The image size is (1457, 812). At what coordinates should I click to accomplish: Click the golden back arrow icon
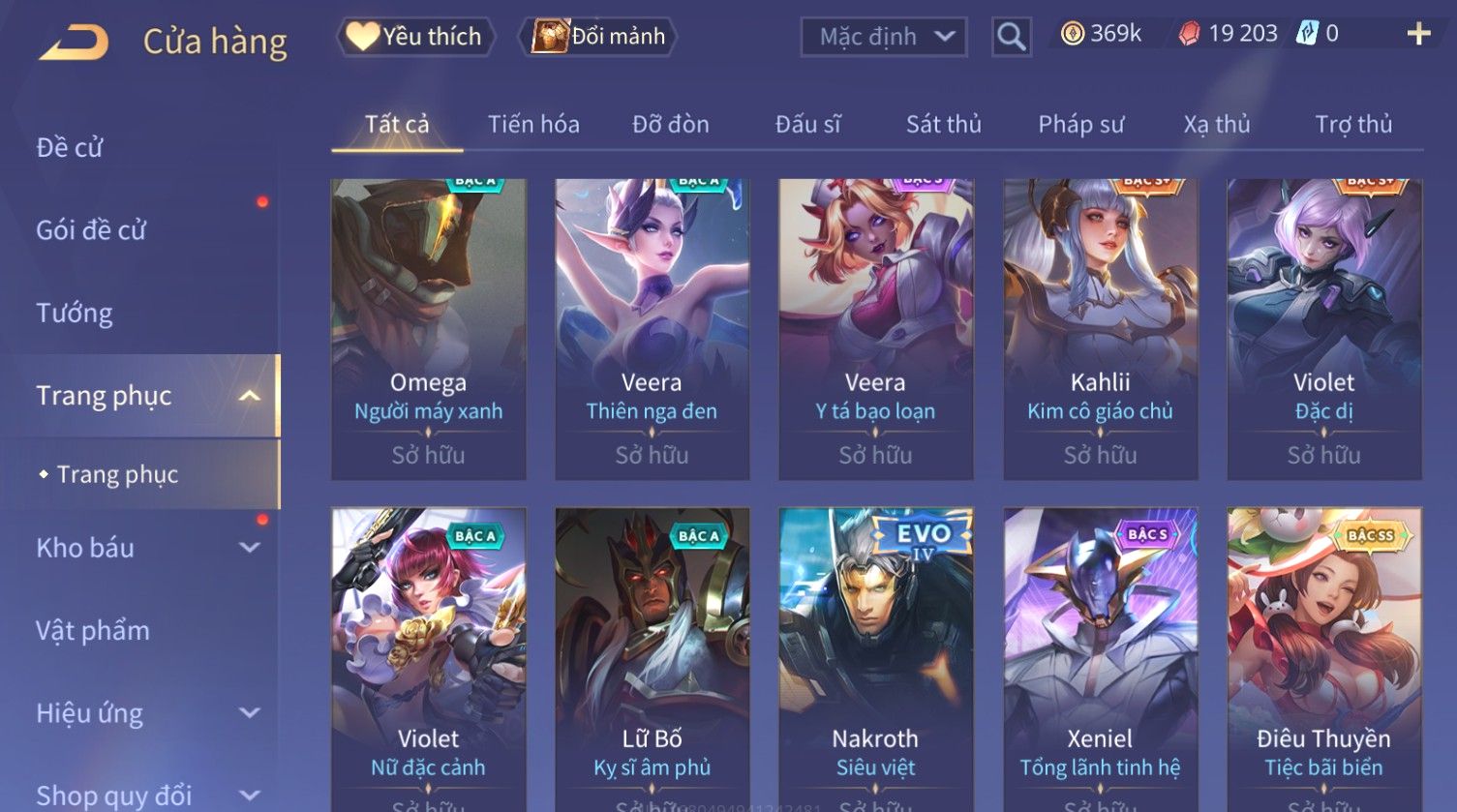coord(74,43)
